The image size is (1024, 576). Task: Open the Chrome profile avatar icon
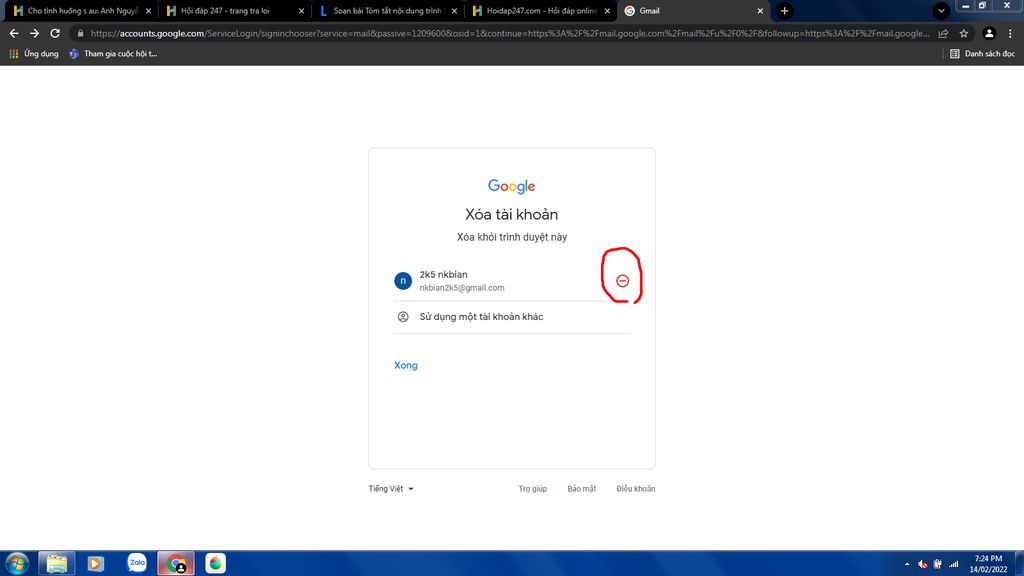pos(989,33)
